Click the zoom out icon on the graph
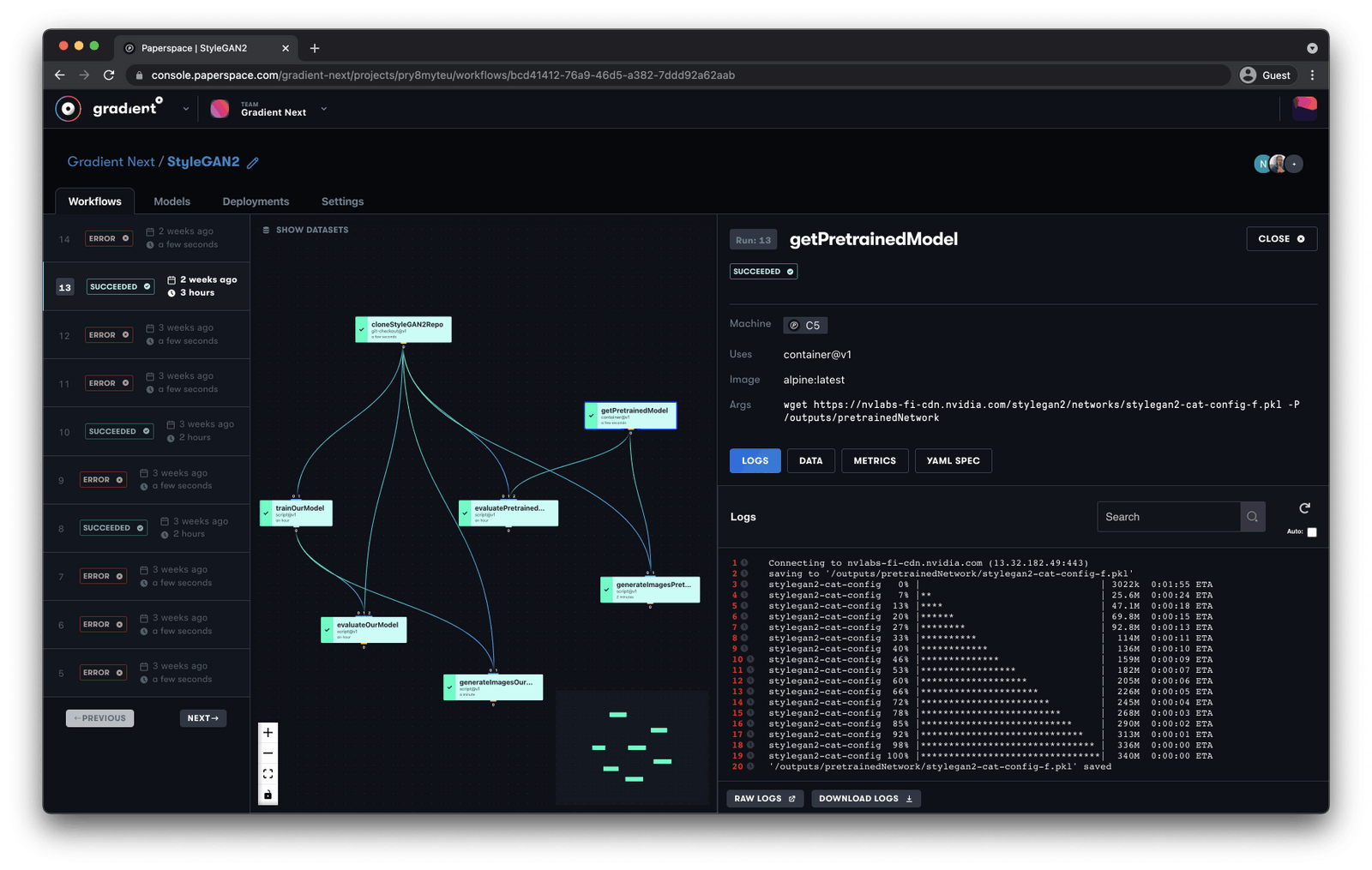 [x=268, y=753]
